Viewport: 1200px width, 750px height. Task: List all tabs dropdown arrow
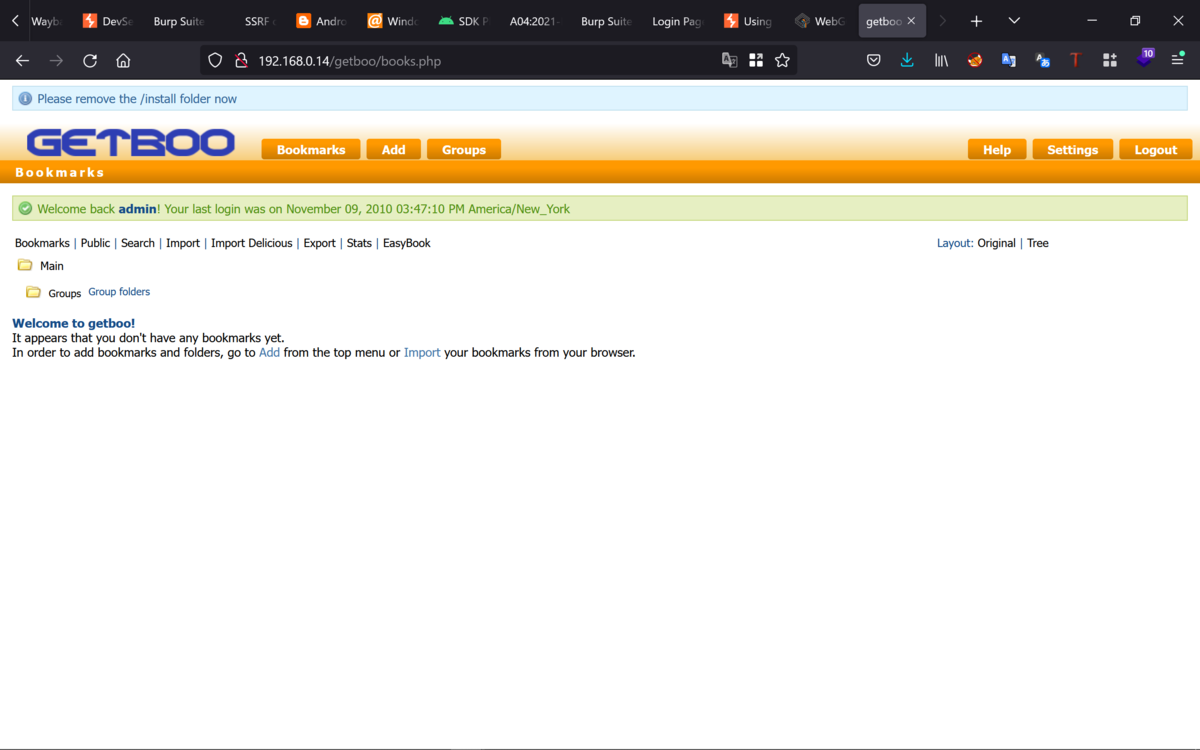coord(1014,21)
